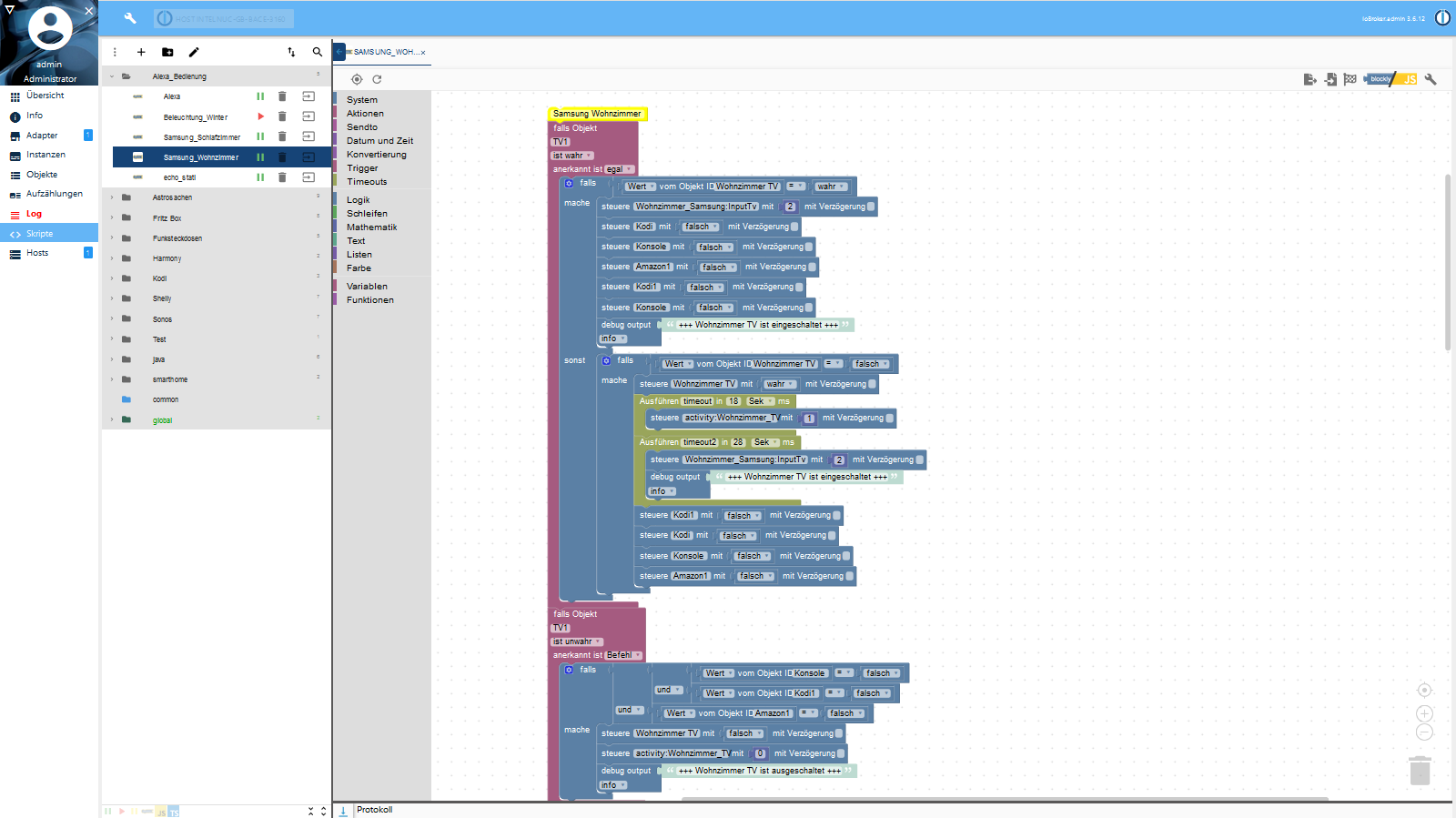The width and height of the screenshot is (1456, 818).
Task: Open 'ist wahr' dropdown in first trigger block
Action: [x=572, y=156]
